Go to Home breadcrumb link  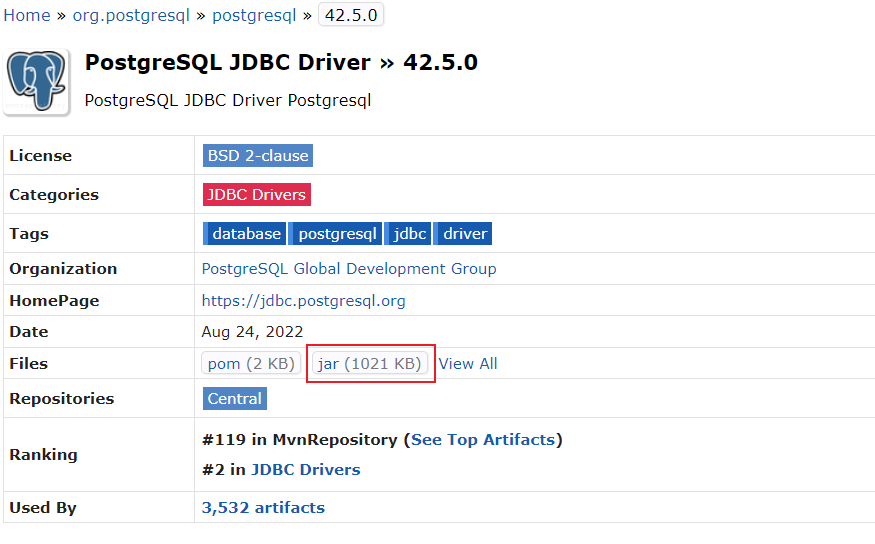click(x=27, y=15)
